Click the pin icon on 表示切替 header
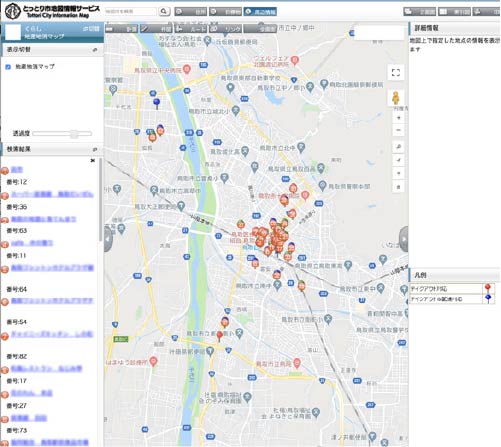 (95, 50)
